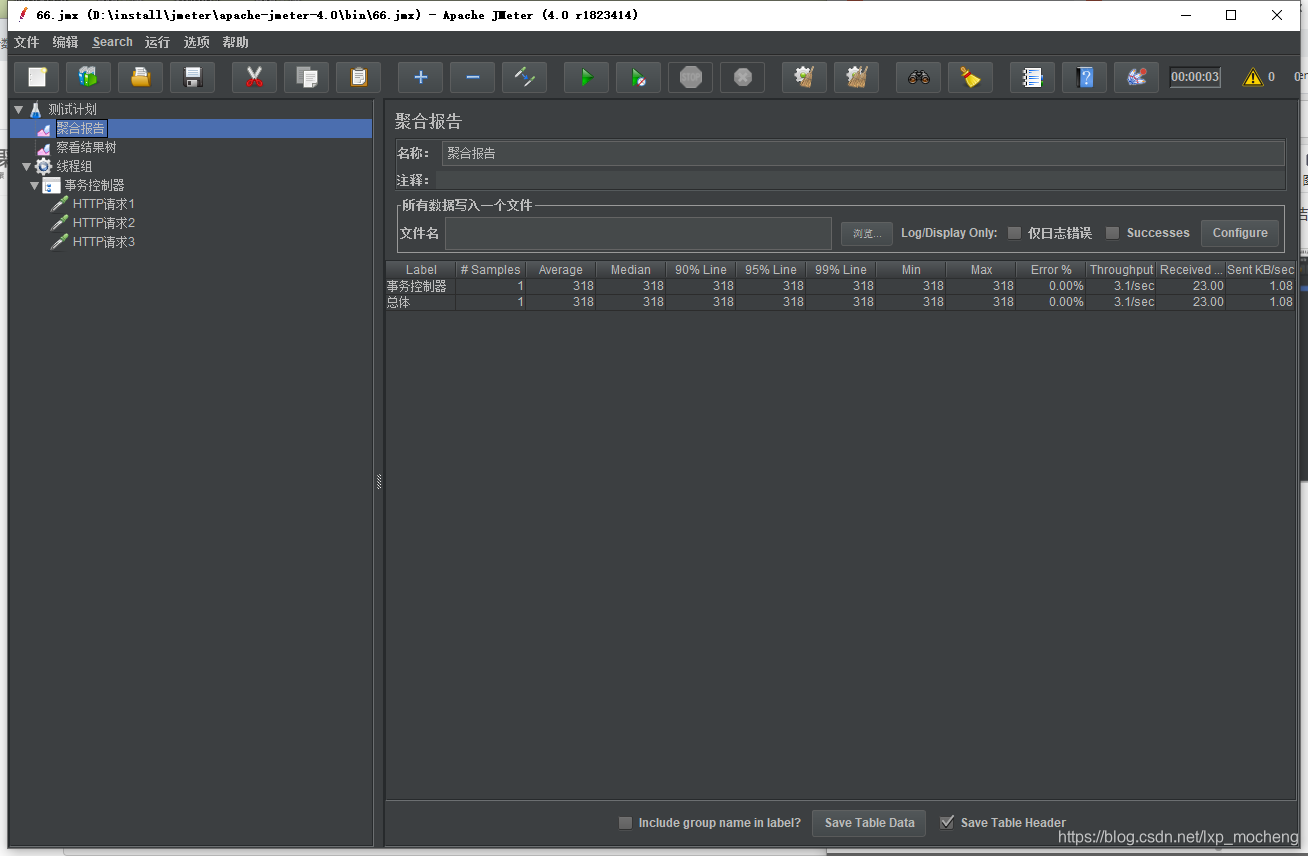
Task: Enable the 仅日志错误 checkbox
Action: pyautogui.click(x=1014, y=233)
